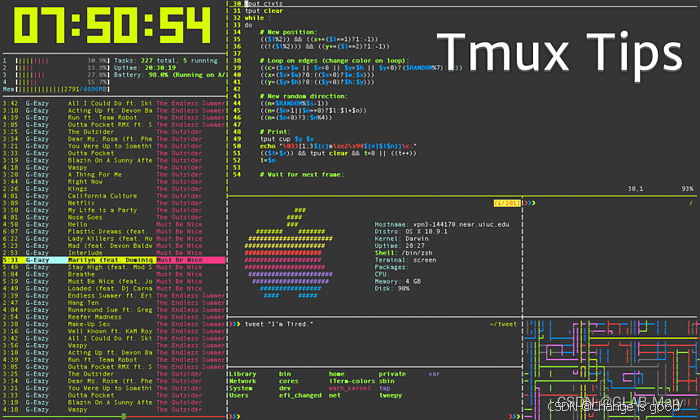Click the 'Memory: 4 GB' line
Screen dimensions: 700x420
coord(398,282)
